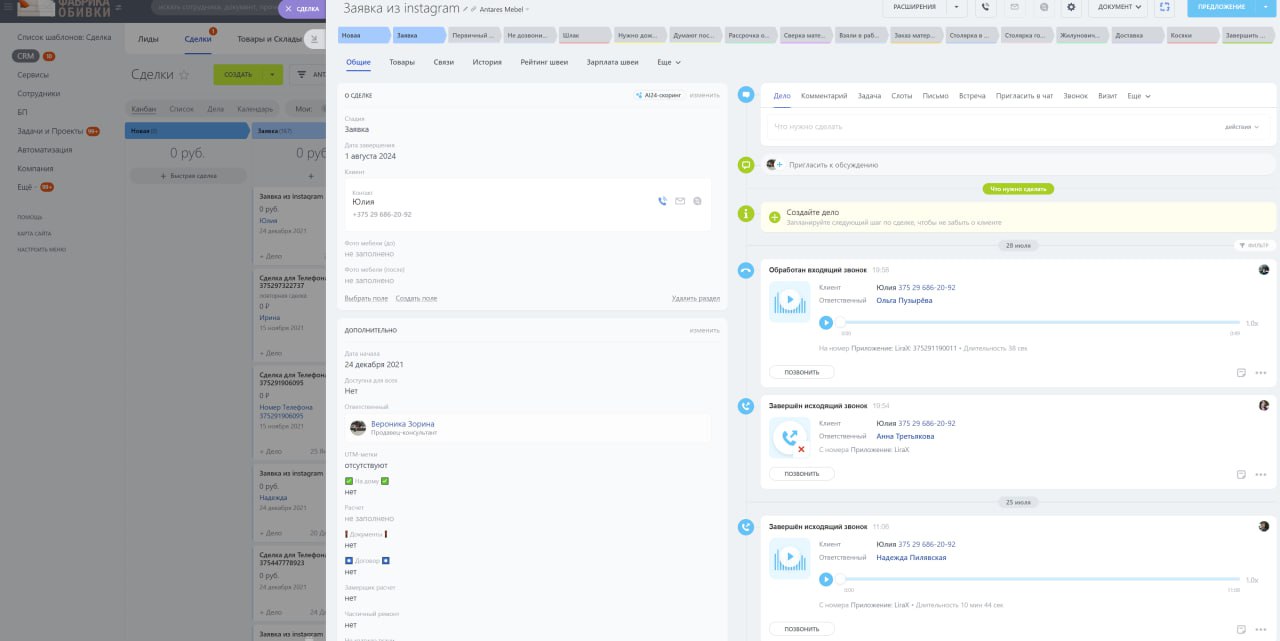Play the Надежда Пилявская call recording
Screen dimensions: 1280x641
click(826, 579)
